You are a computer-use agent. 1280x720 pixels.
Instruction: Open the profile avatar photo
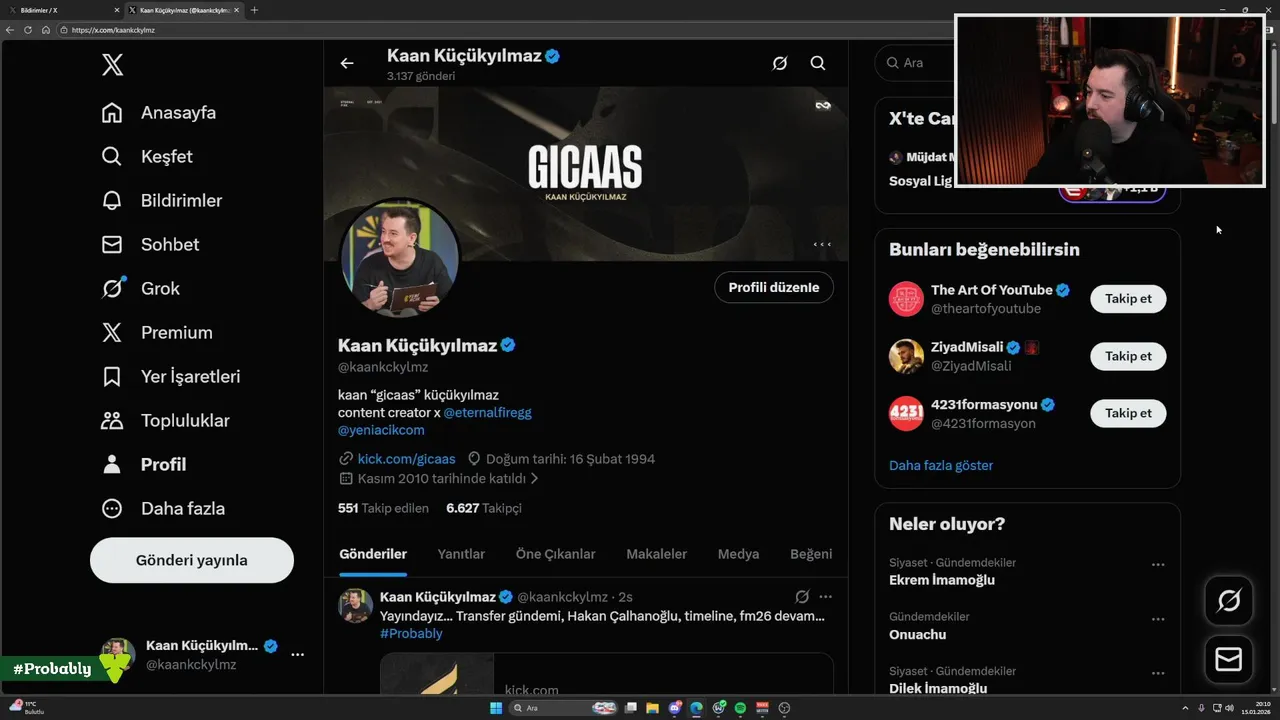pos(400,259)
